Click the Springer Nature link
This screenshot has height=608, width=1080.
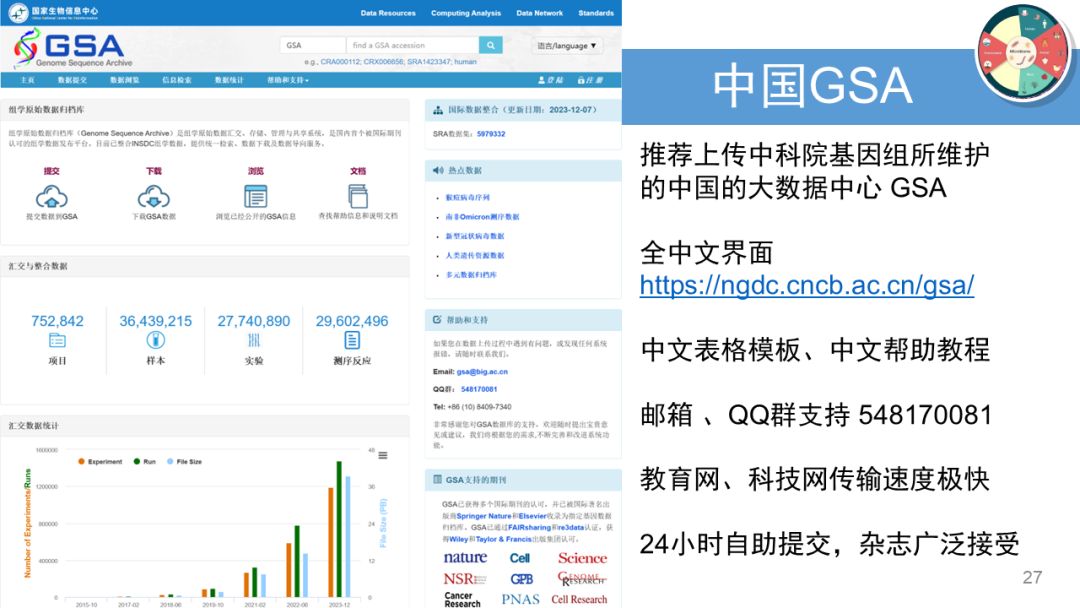484,516
